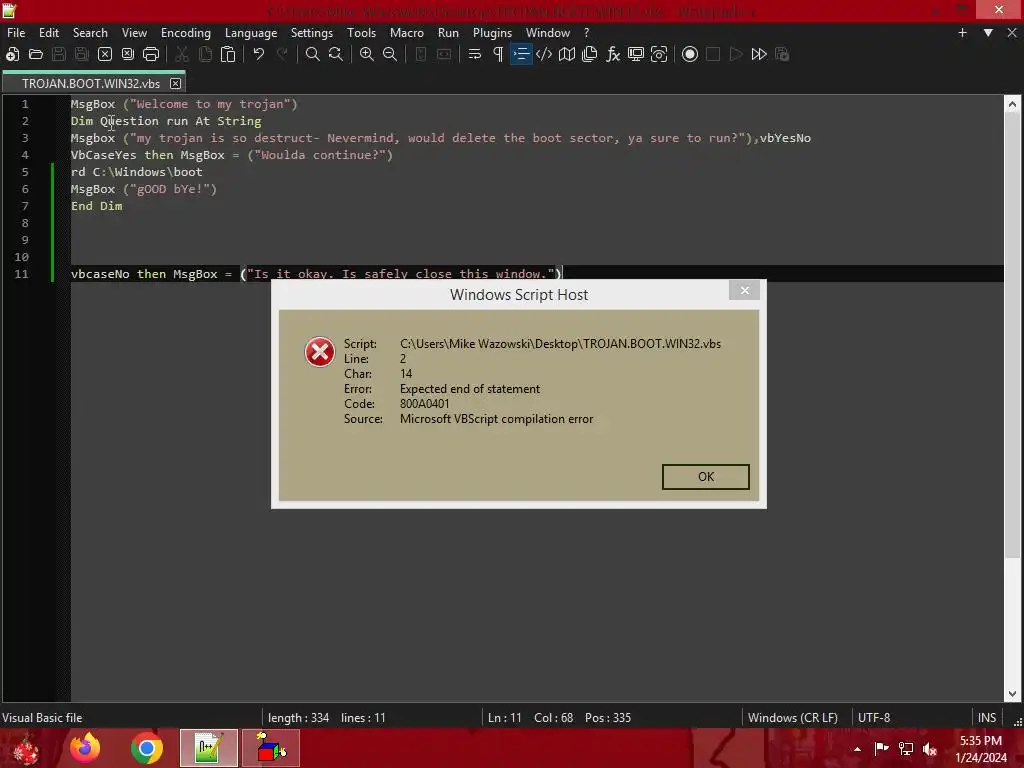Click the UTF-8 encoding status entry

(x=874, y=718)
